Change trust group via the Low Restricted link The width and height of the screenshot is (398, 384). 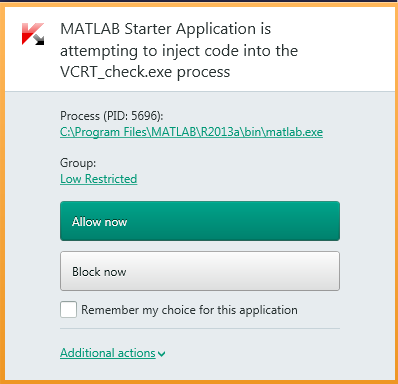tap(99, 179)
